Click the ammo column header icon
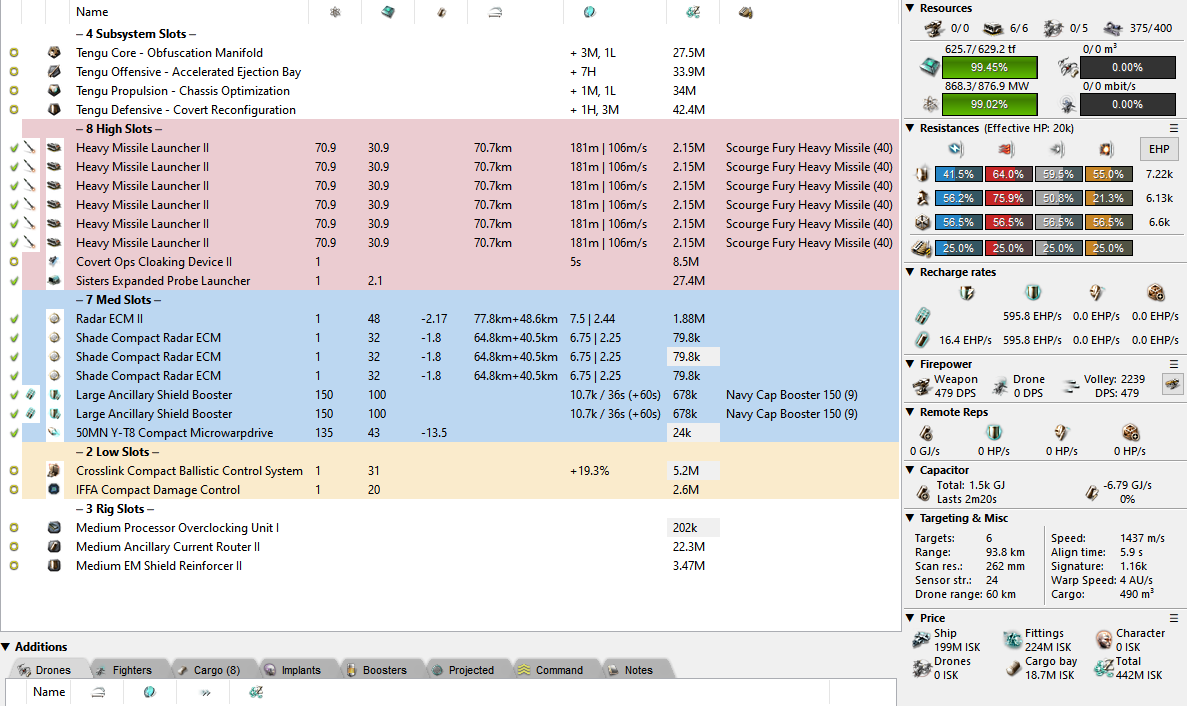This screenshot has height=706, width=1187. click(x=745, y=12)
